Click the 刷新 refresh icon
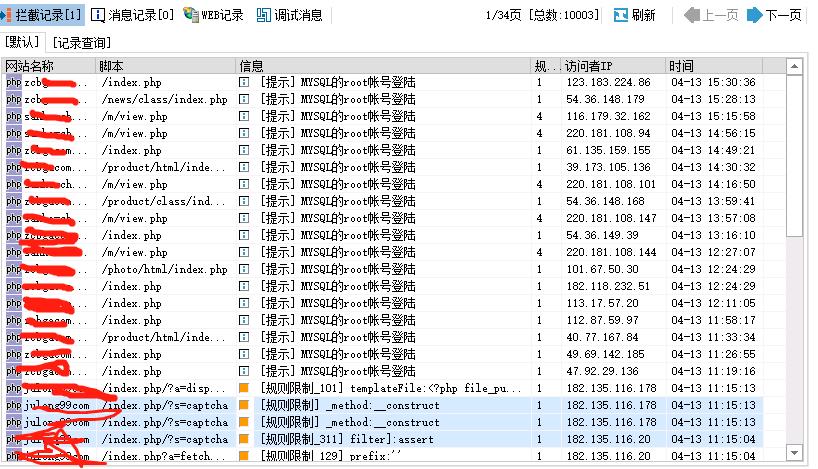Screen dimensions: 818x469 click(x=621, y=15)
